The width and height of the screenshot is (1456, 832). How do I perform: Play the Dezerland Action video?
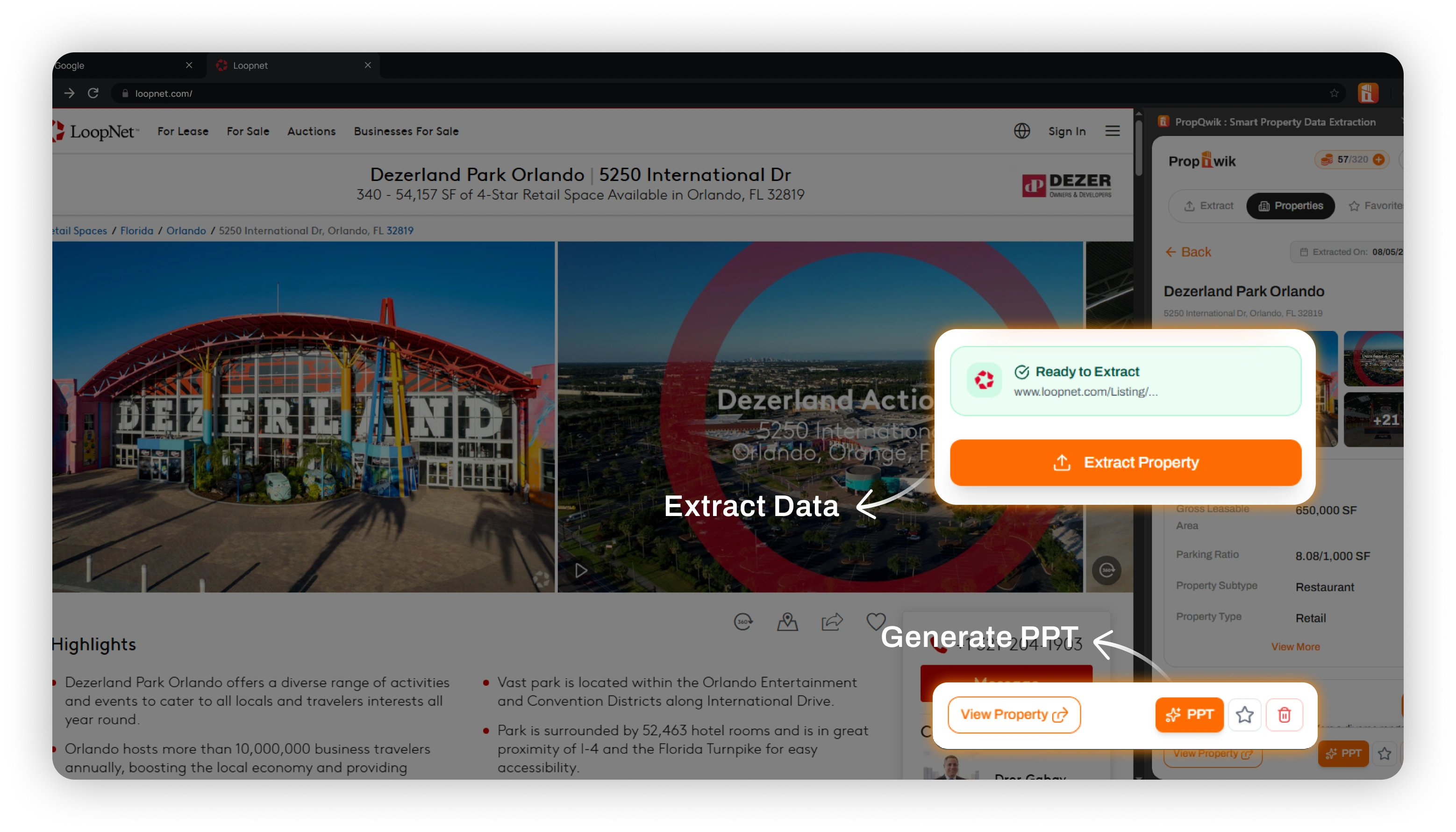click(x=580, y=570)
